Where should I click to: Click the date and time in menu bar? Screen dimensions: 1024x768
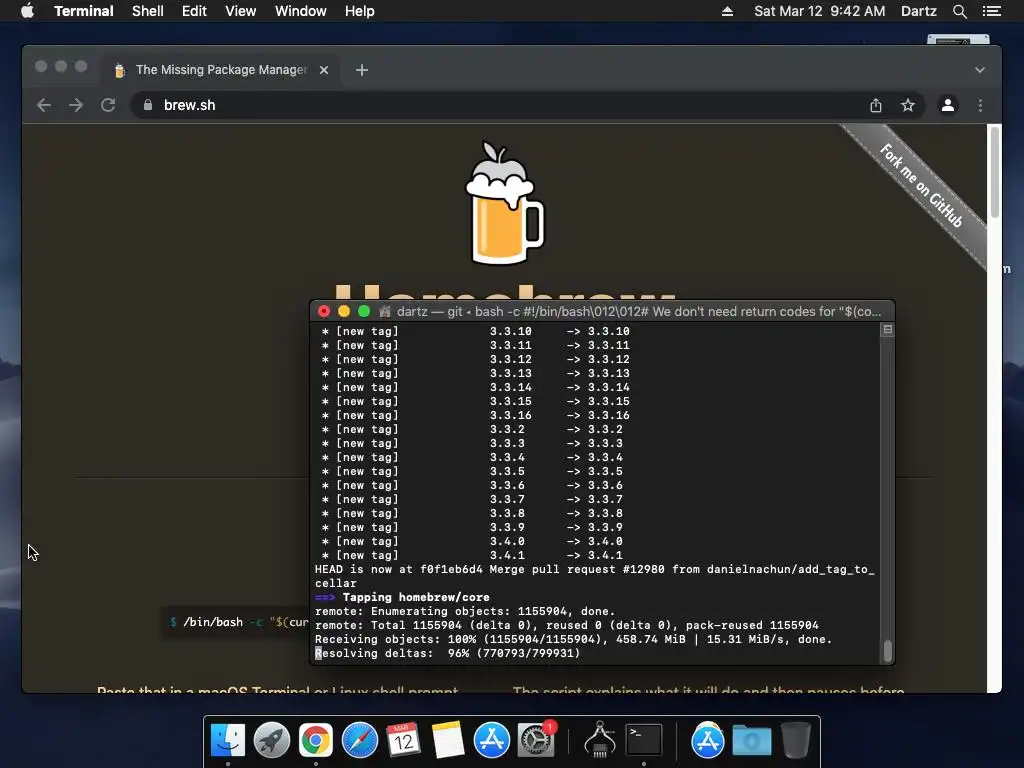820,11
